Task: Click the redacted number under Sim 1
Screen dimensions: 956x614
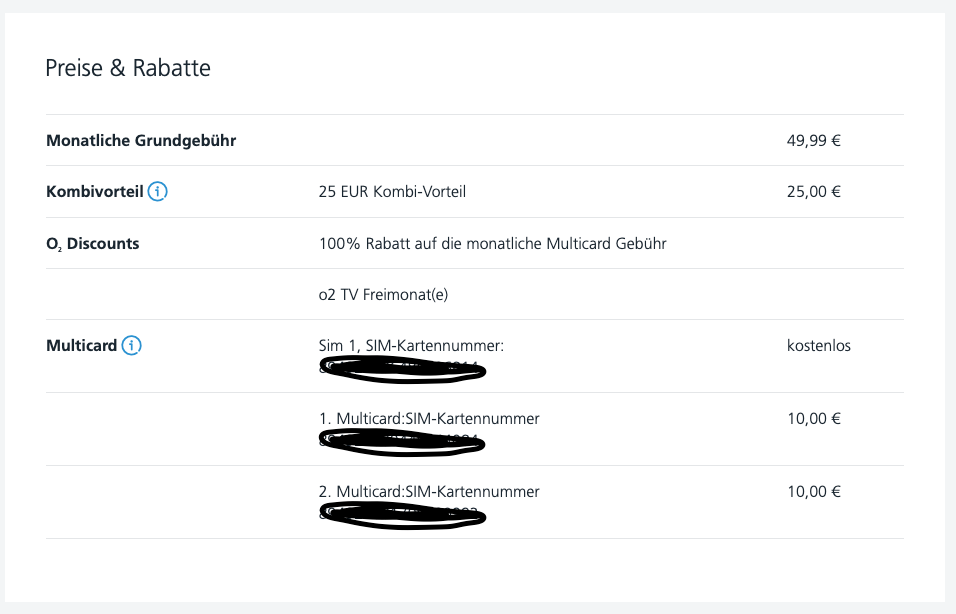Action: 402,370
